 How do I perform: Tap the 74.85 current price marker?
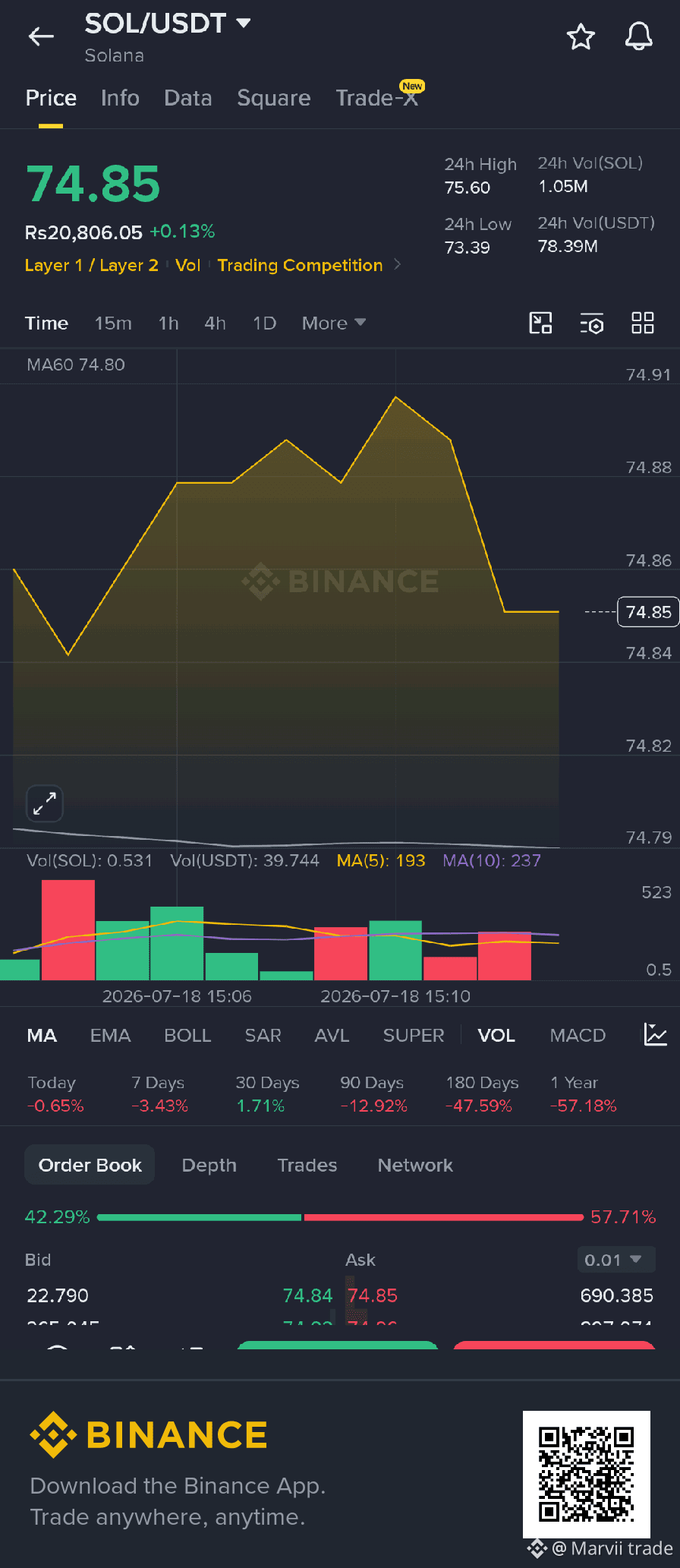648,611
